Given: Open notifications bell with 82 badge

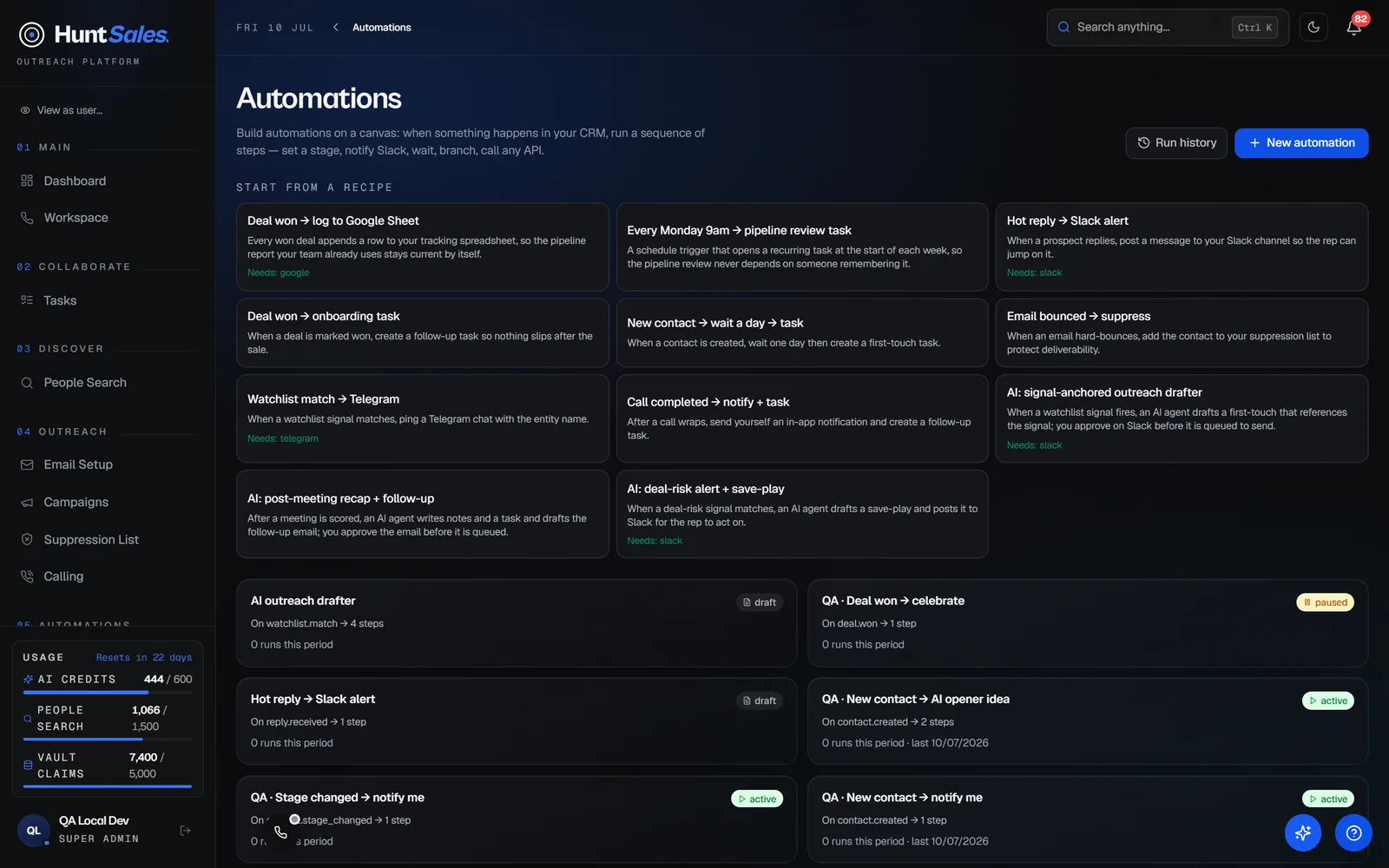Looking at the screenshot, I should pos(1354,27).
